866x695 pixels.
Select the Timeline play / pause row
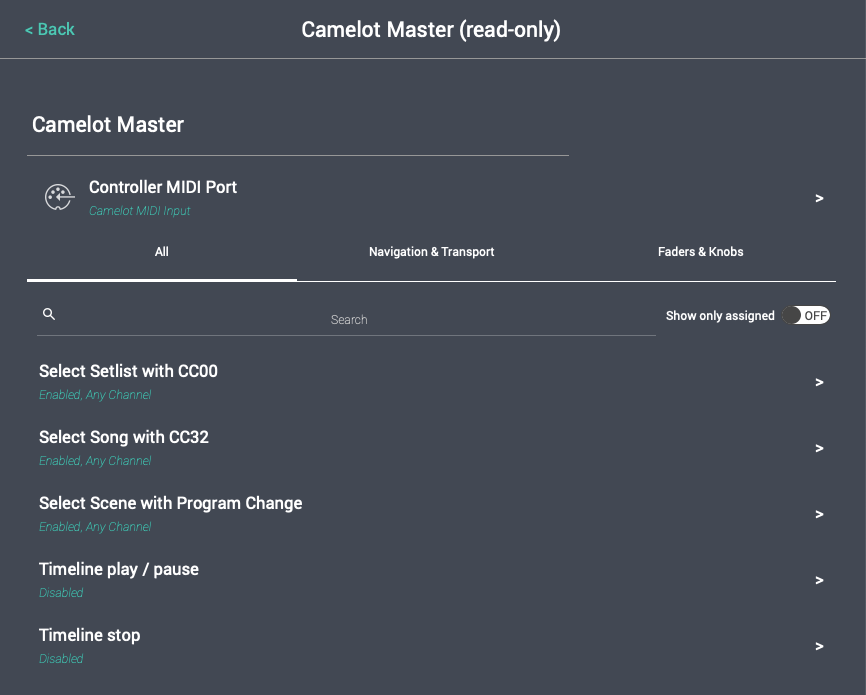pos(118,569)
